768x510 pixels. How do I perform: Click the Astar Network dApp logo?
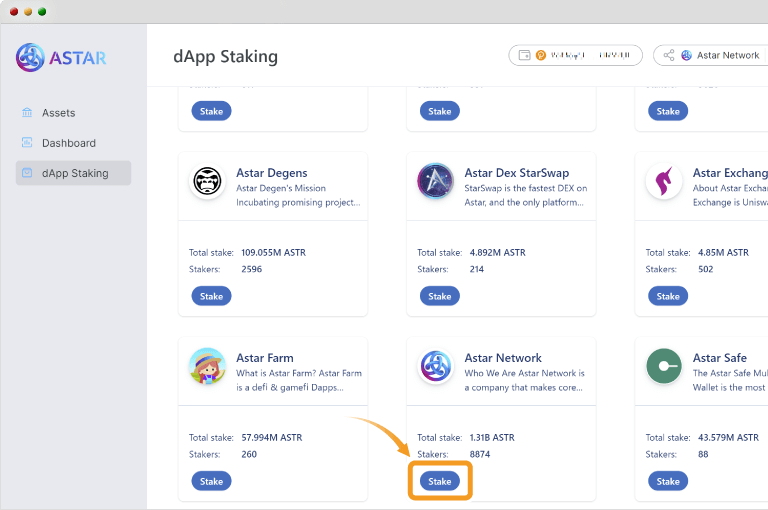(436, 366)
